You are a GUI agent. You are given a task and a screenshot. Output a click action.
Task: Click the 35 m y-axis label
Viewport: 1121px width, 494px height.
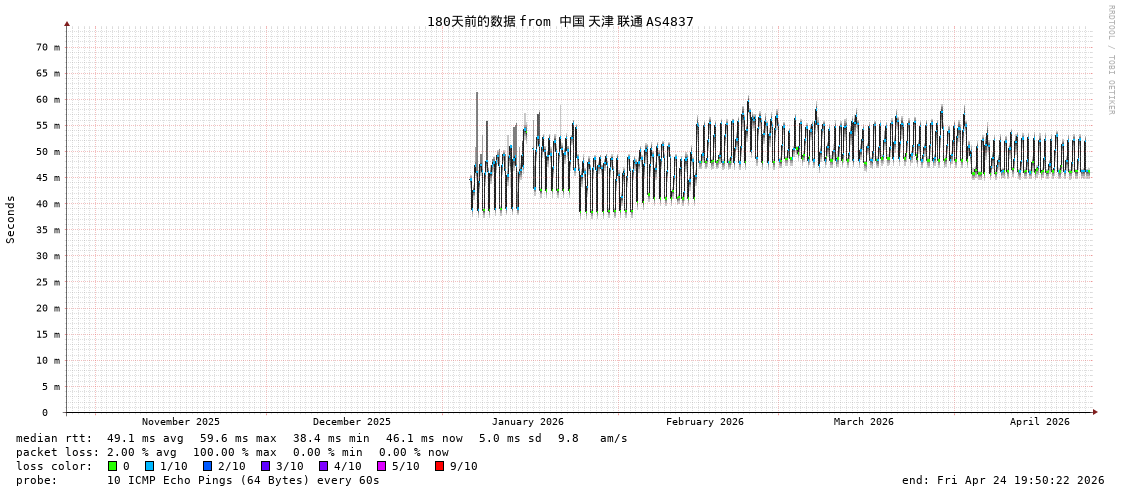(x=48, y=230)
